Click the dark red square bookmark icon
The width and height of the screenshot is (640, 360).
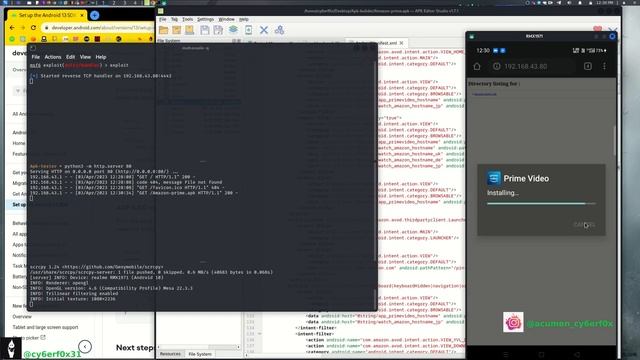97,39
